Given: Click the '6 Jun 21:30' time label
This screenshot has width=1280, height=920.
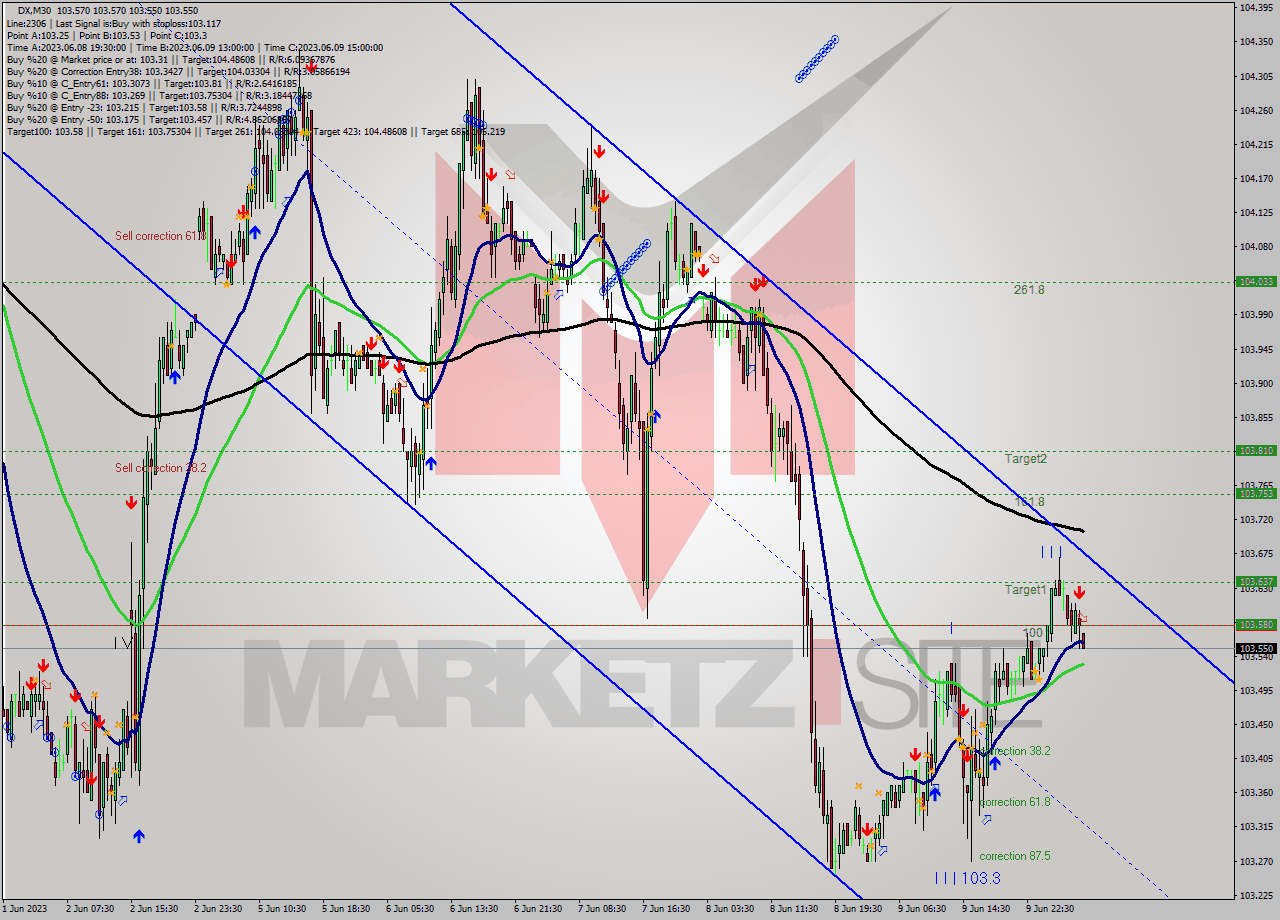Looking at the screenshot, I should (x=537, y=909).
